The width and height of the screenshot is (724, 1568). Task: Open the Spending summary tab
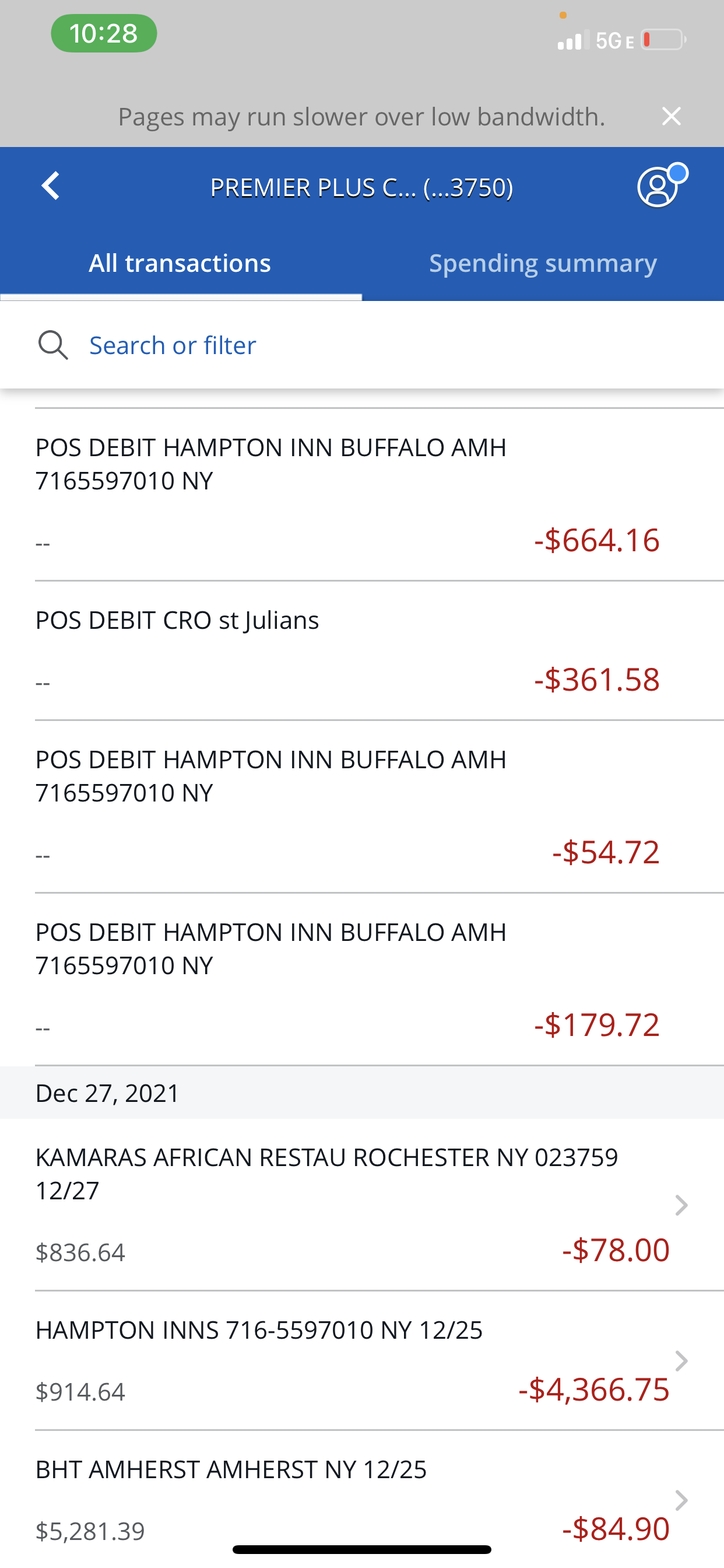[543, 264]
